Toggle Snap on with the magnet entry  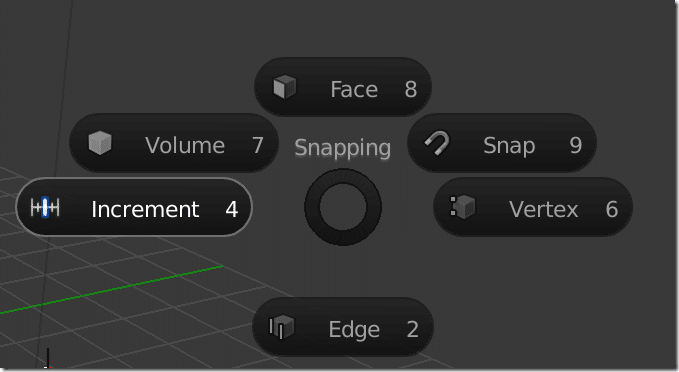[x=502, y=143]
